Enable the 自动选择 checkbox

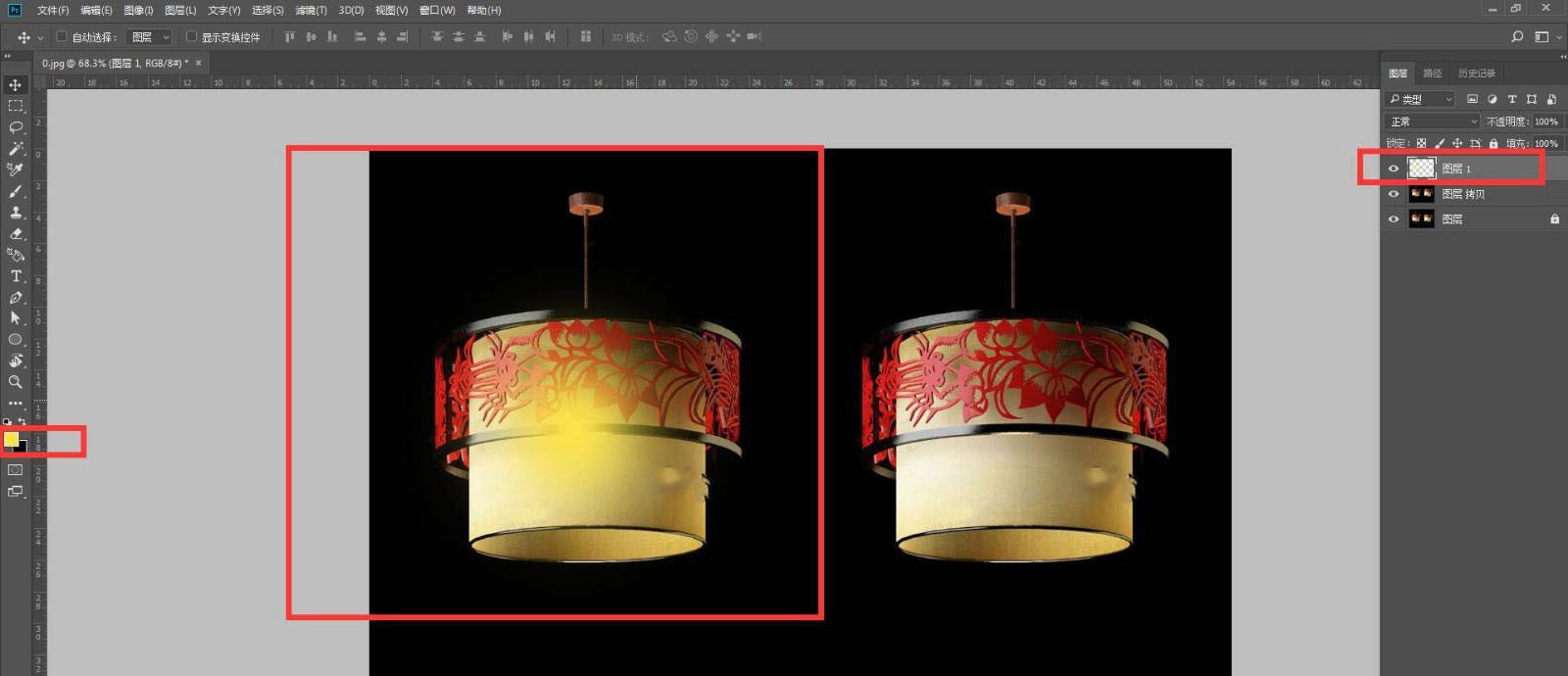click(x=62, y=37)
